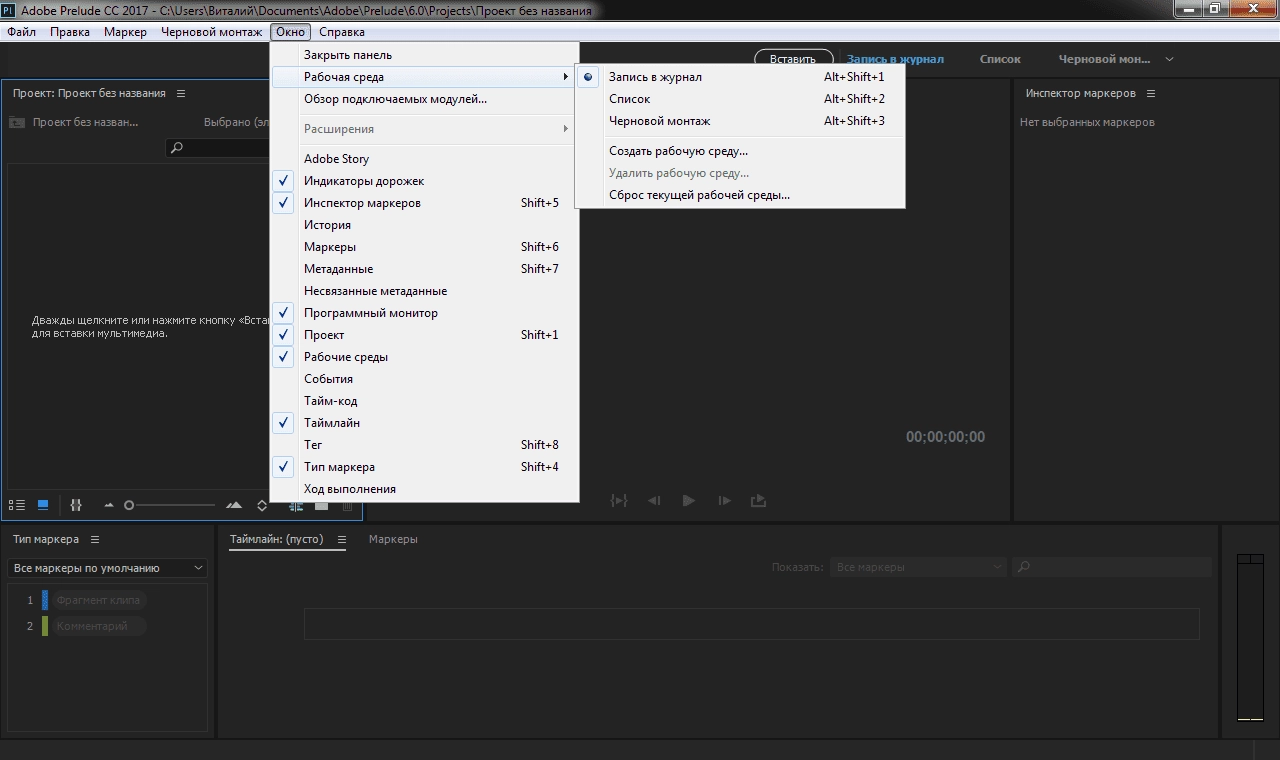This screenshot has height=760, width=1280.
Task: Uncheck Таймлайн in the Окно menu
Action: [x=424, y=423]
